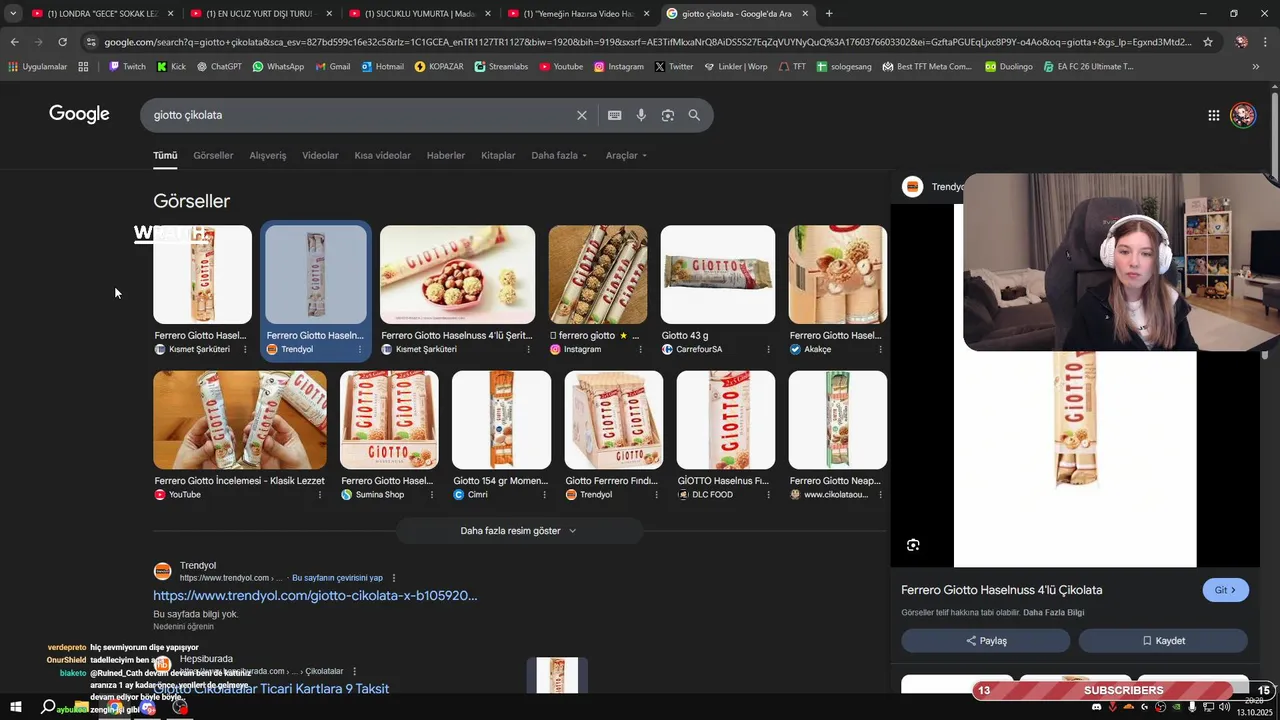Click the Git button in image preview
The height and width of the screenshot is (720, 1280).
coord(1225,590)
